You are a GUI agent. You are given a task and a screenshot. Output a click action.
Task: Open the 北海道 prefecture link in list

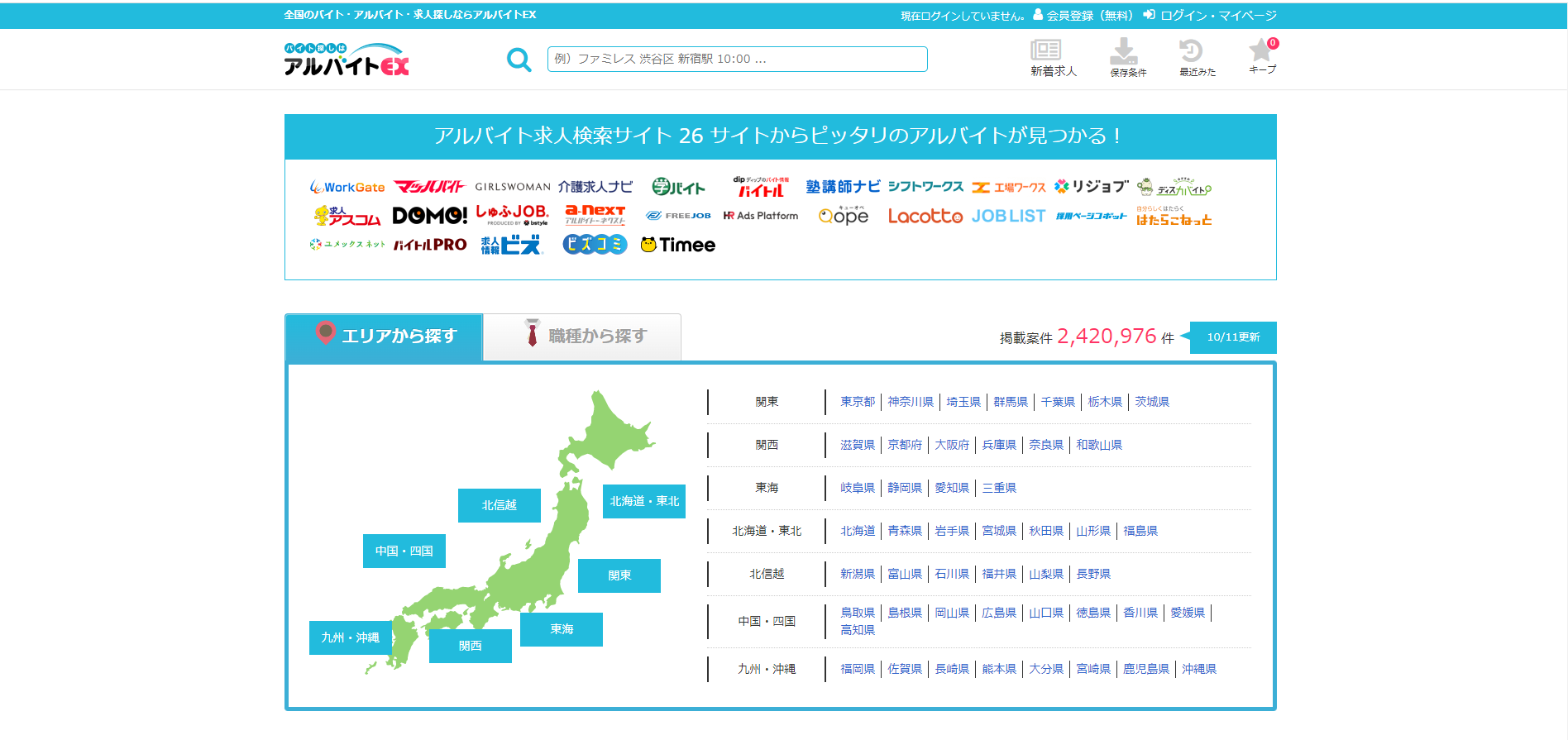(x=858, y=531)
